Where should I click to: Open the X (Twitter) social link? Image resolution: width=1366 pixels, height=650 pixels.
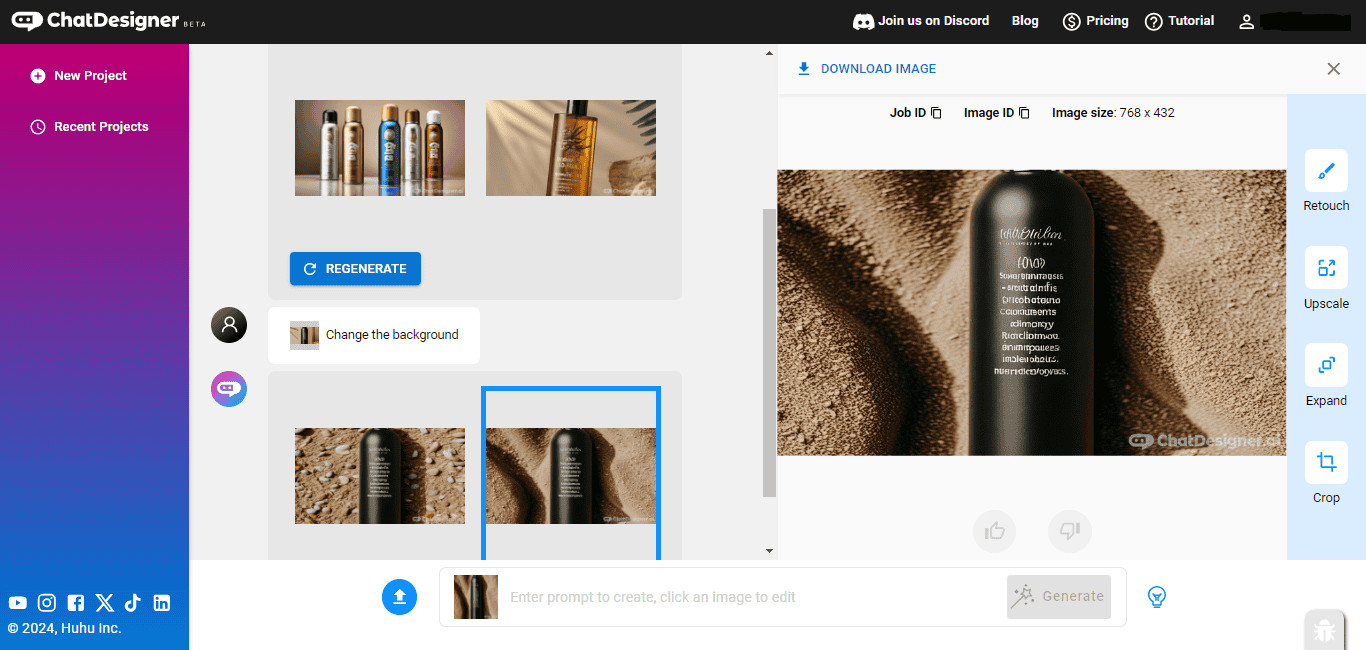[x=105, y=602]
